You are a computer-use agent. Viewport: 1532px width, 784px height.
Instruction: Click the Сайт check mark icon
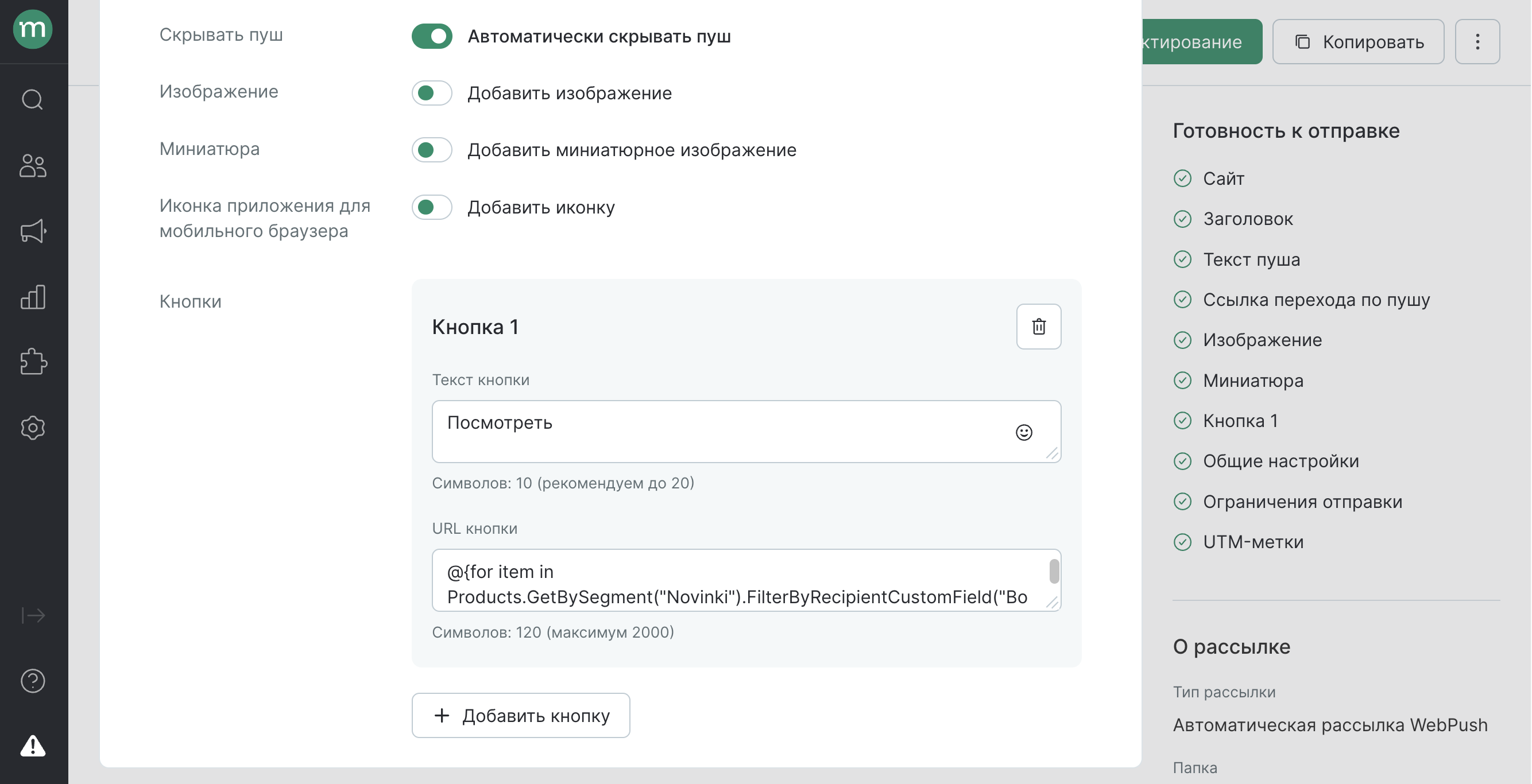1182,178
